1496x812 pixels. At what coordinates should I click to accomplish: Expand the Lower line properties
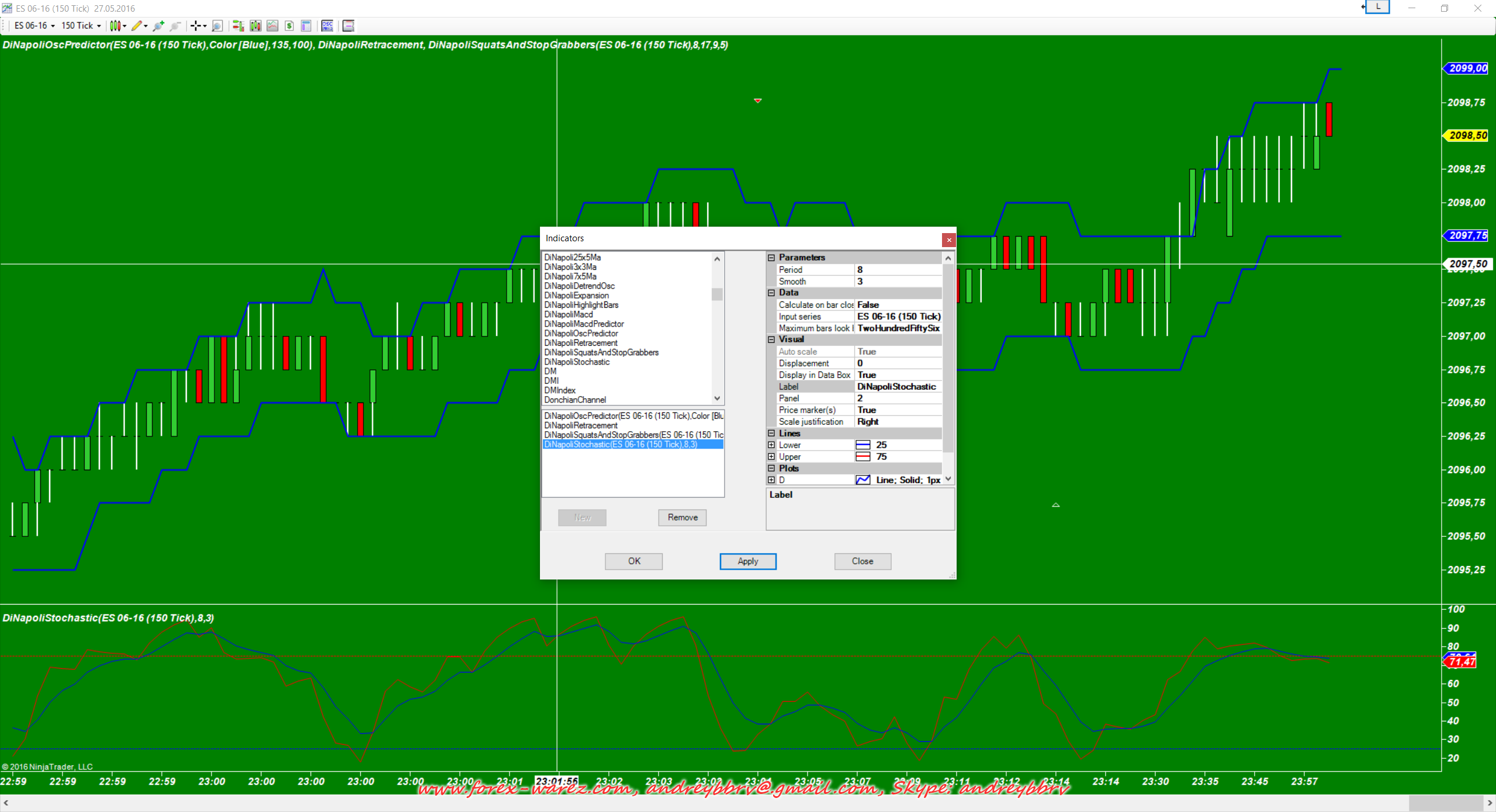coord(771,445)
